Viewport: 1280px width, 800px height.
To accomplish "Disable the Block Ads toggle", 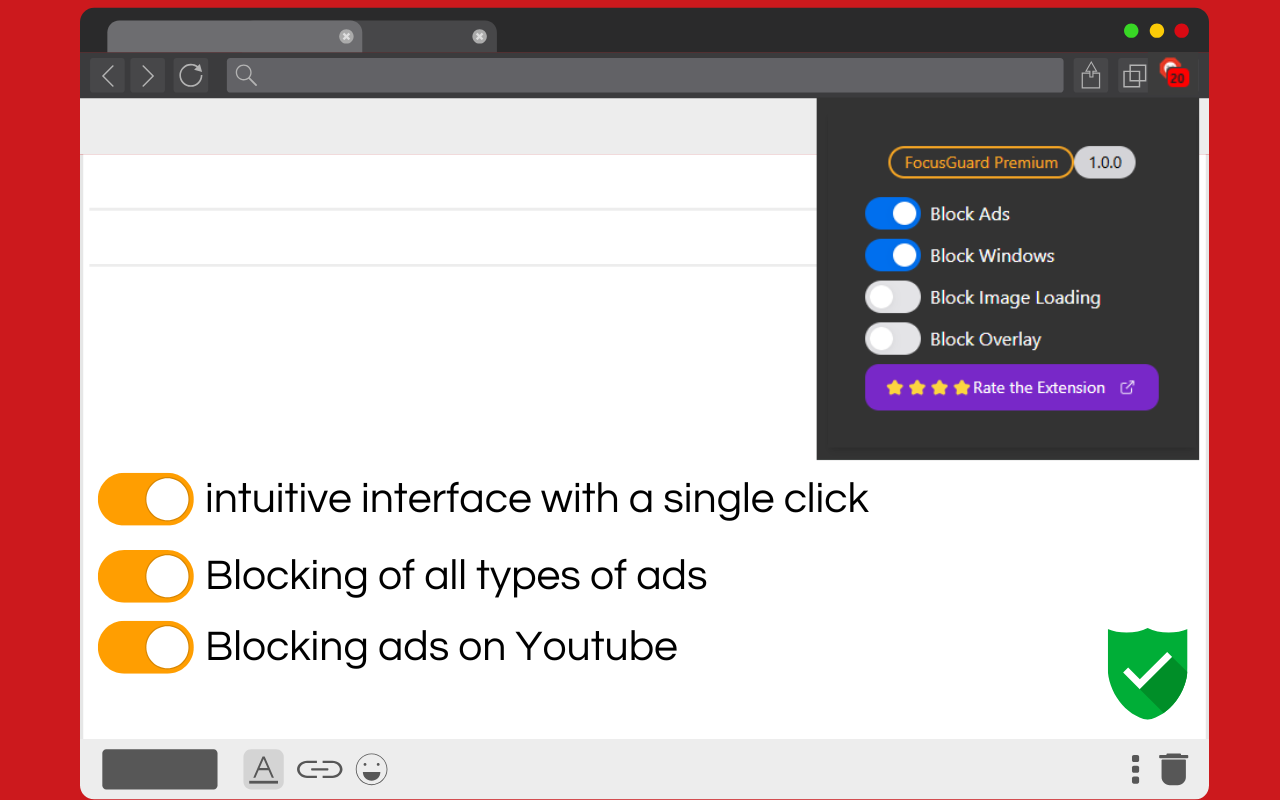I will point(892,213).
